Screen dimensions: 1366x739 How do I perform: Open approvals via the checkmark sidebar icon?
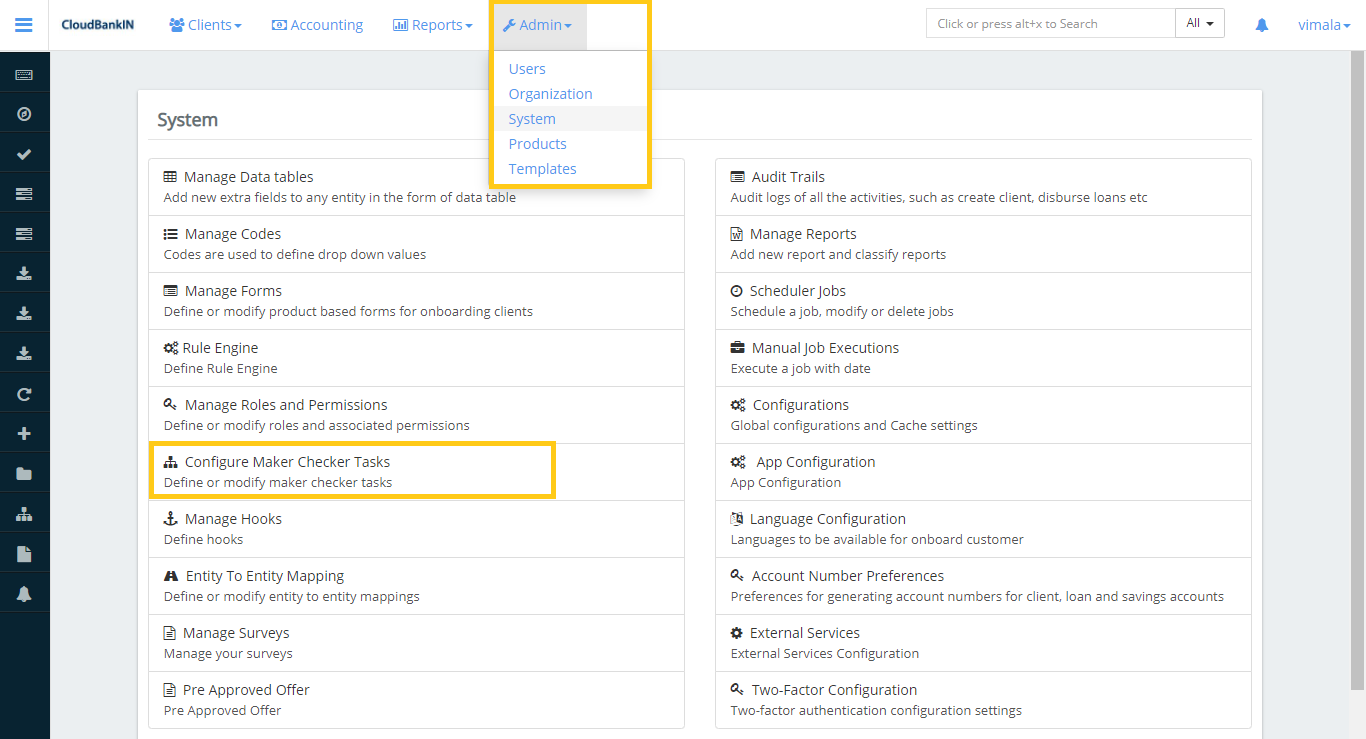click(x=24, y=152)
